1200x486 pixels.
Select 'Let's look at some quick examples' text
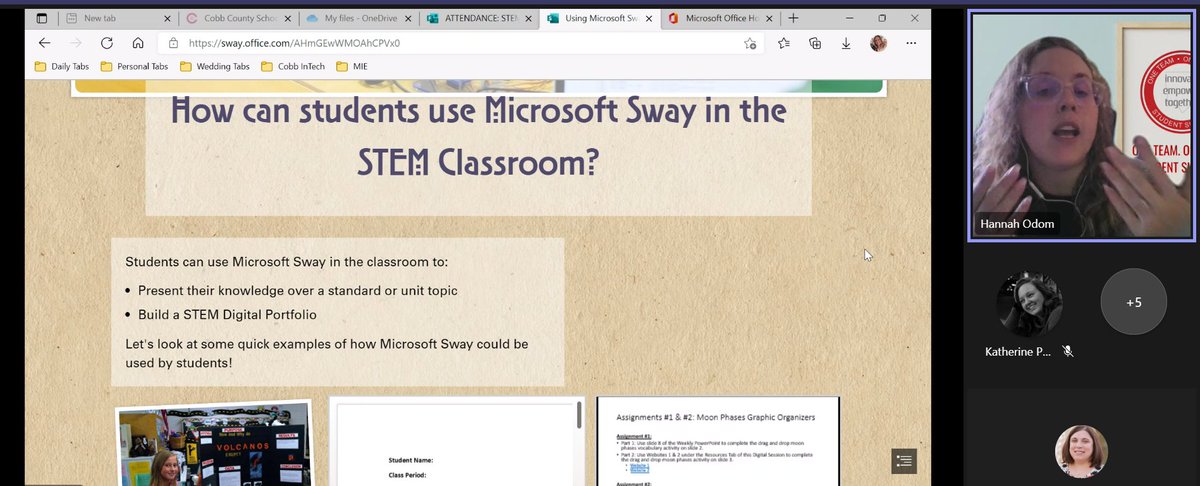pos(327,353)
